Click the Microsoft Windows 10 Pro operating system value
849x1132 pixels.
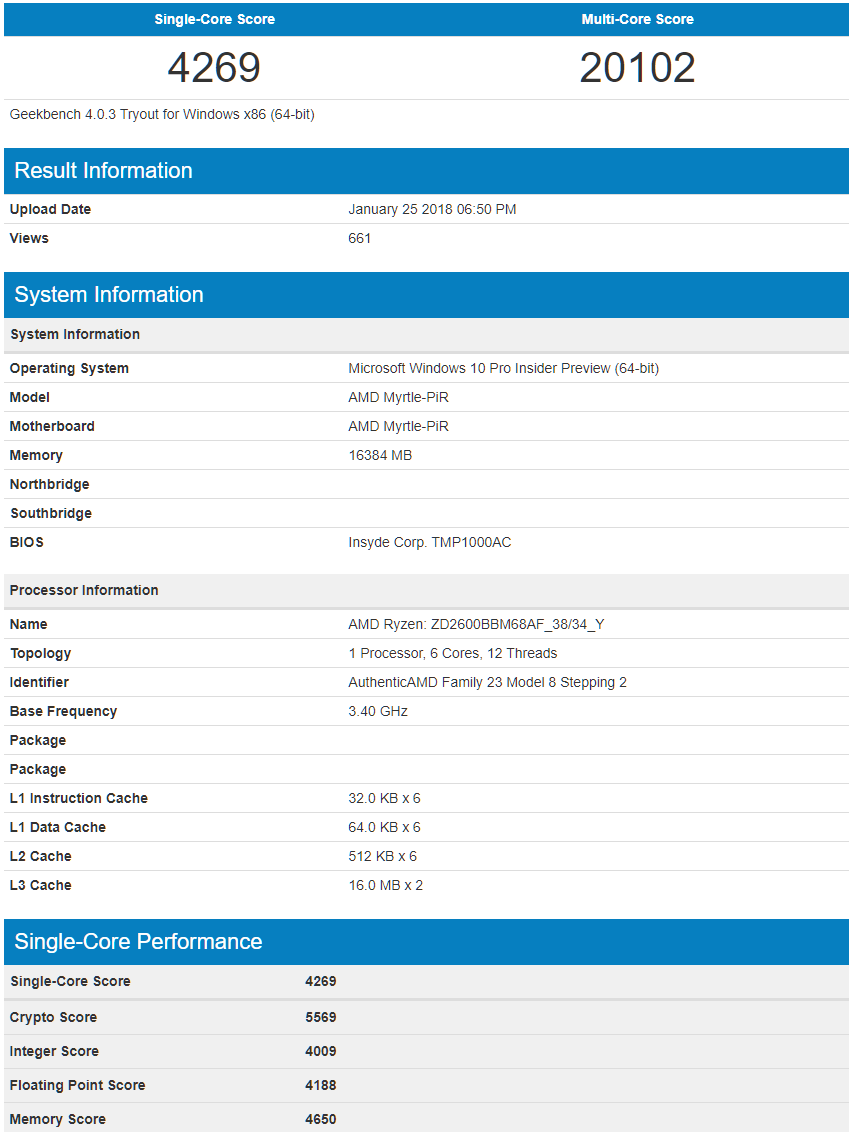click(503, 368)
